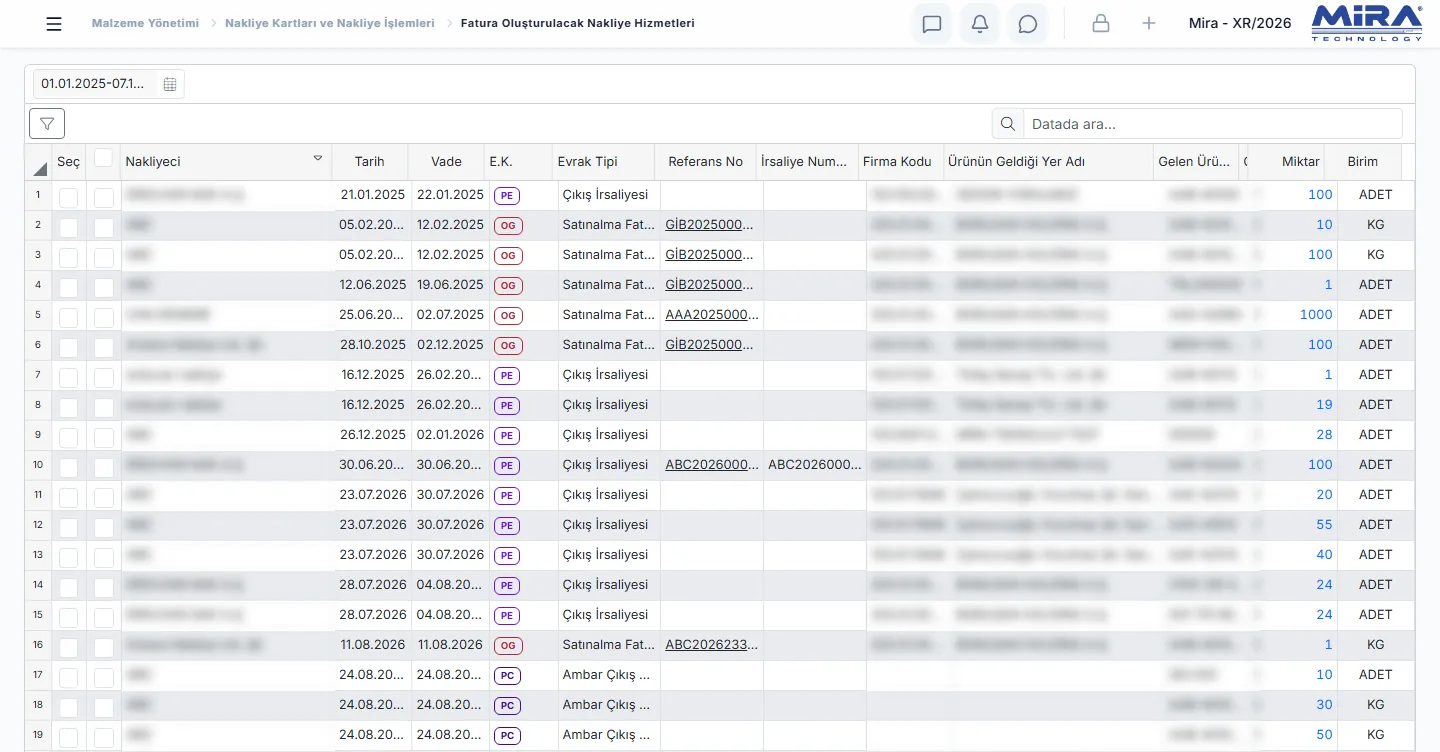Click the blue quantity 1000
This screenshot has width=1440, height=752.
pyautogui.click(x=1316, y=315)
